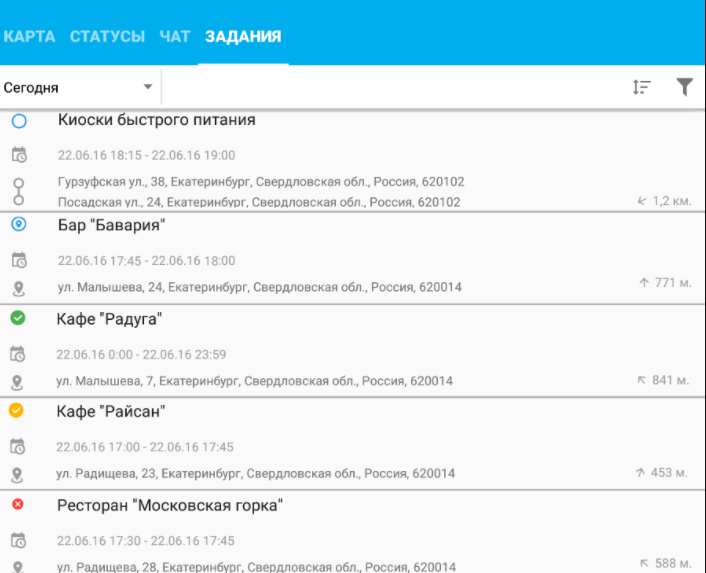Open the Сегодня date dropdown

78,87
